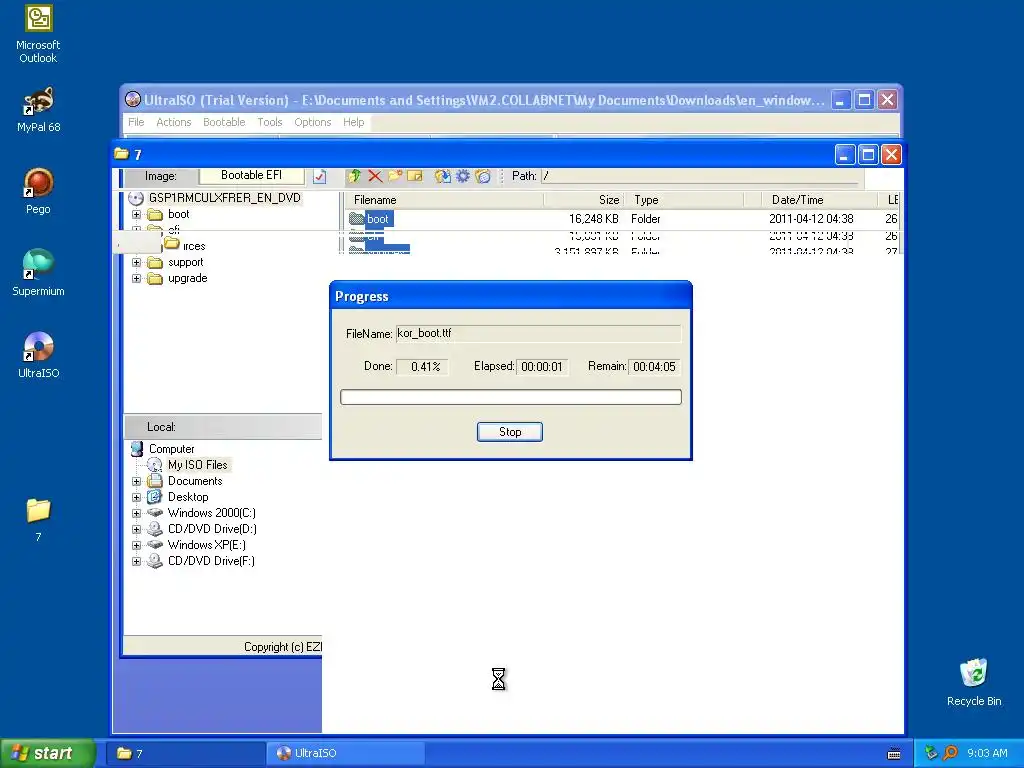Open the Tools menu
Viewport: 1024px width, 768px height.
tap(270, 122)
